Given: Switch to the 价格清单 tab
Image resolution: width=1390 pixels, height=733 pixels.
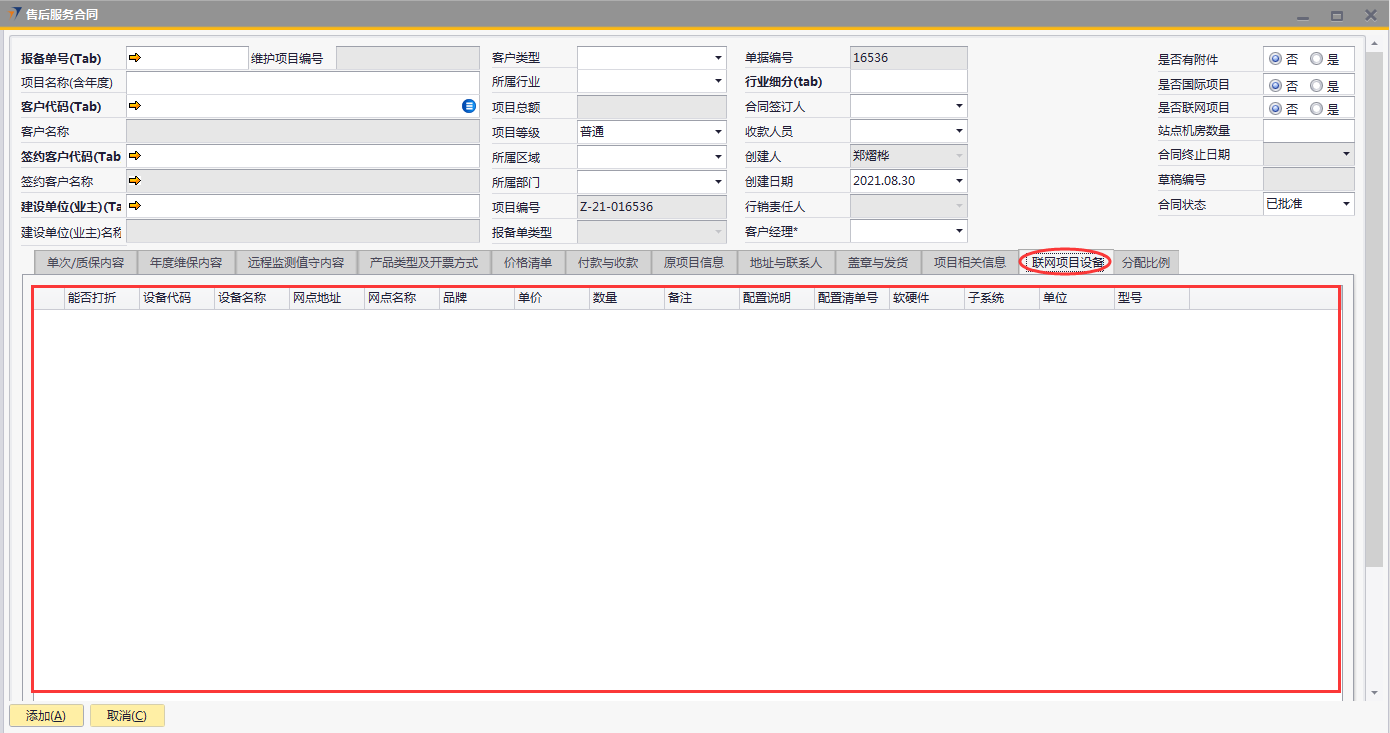Looking at the screenshot, I should tap(527, 263).
